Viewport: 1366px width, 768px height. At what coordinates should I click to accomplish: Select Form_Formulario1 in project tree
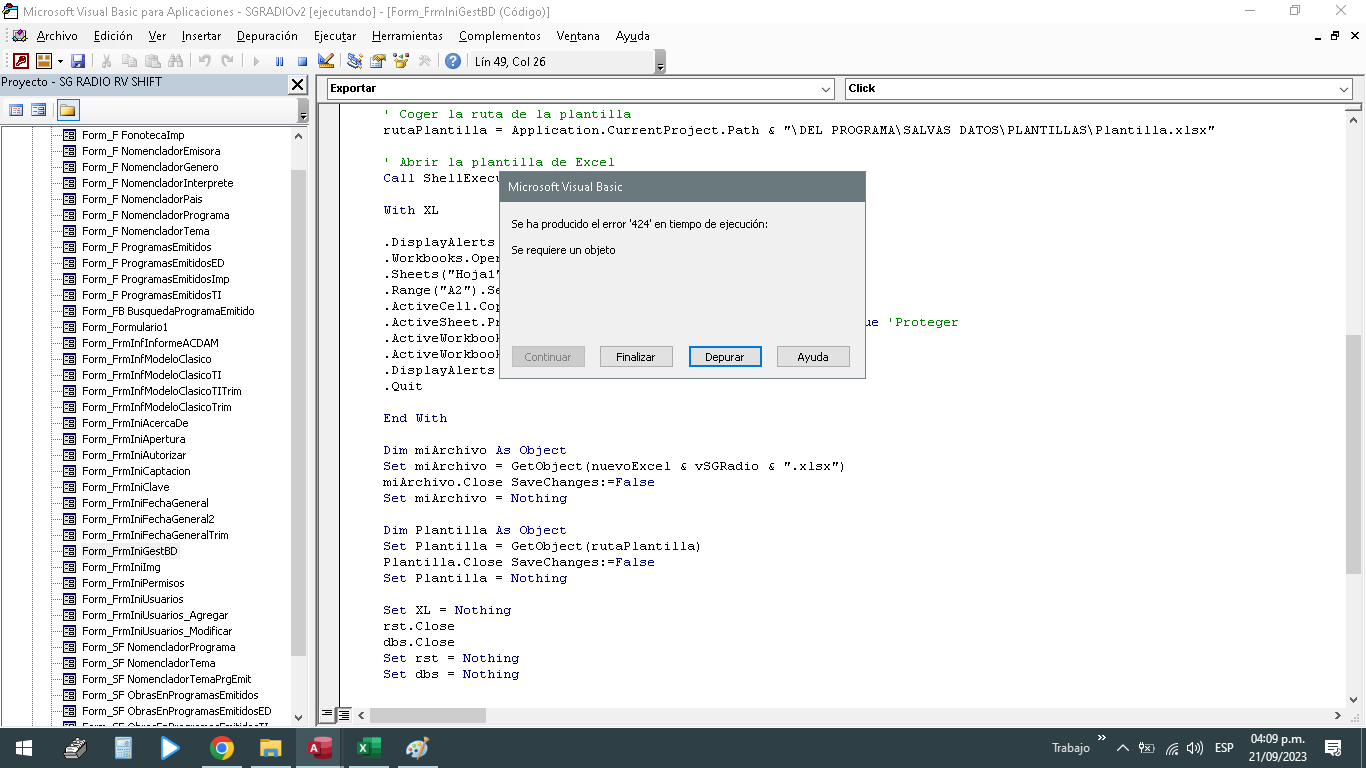tap(125, 327)
